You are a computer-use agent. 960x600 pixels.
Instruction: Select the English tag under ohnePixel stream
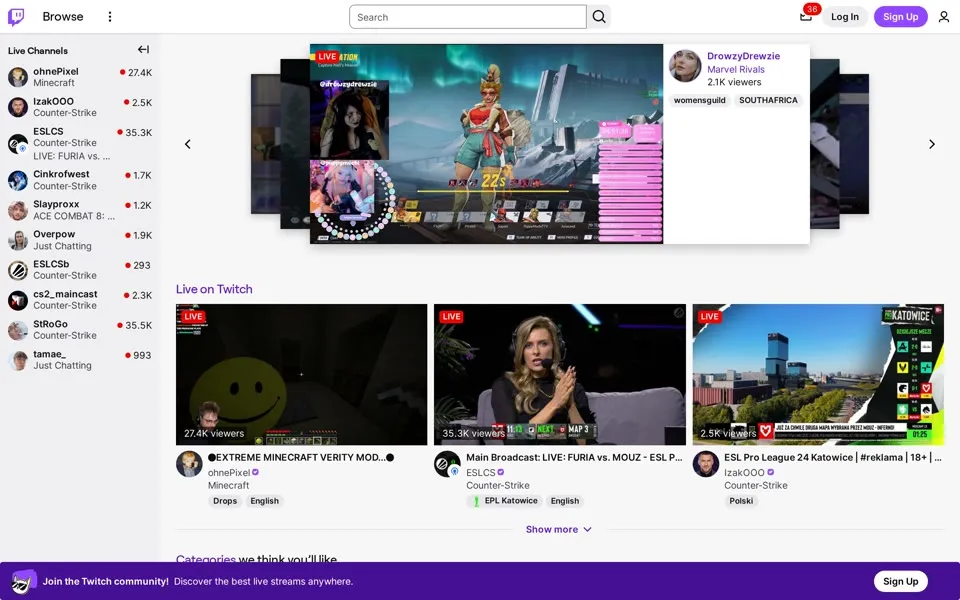pos(264,501)
